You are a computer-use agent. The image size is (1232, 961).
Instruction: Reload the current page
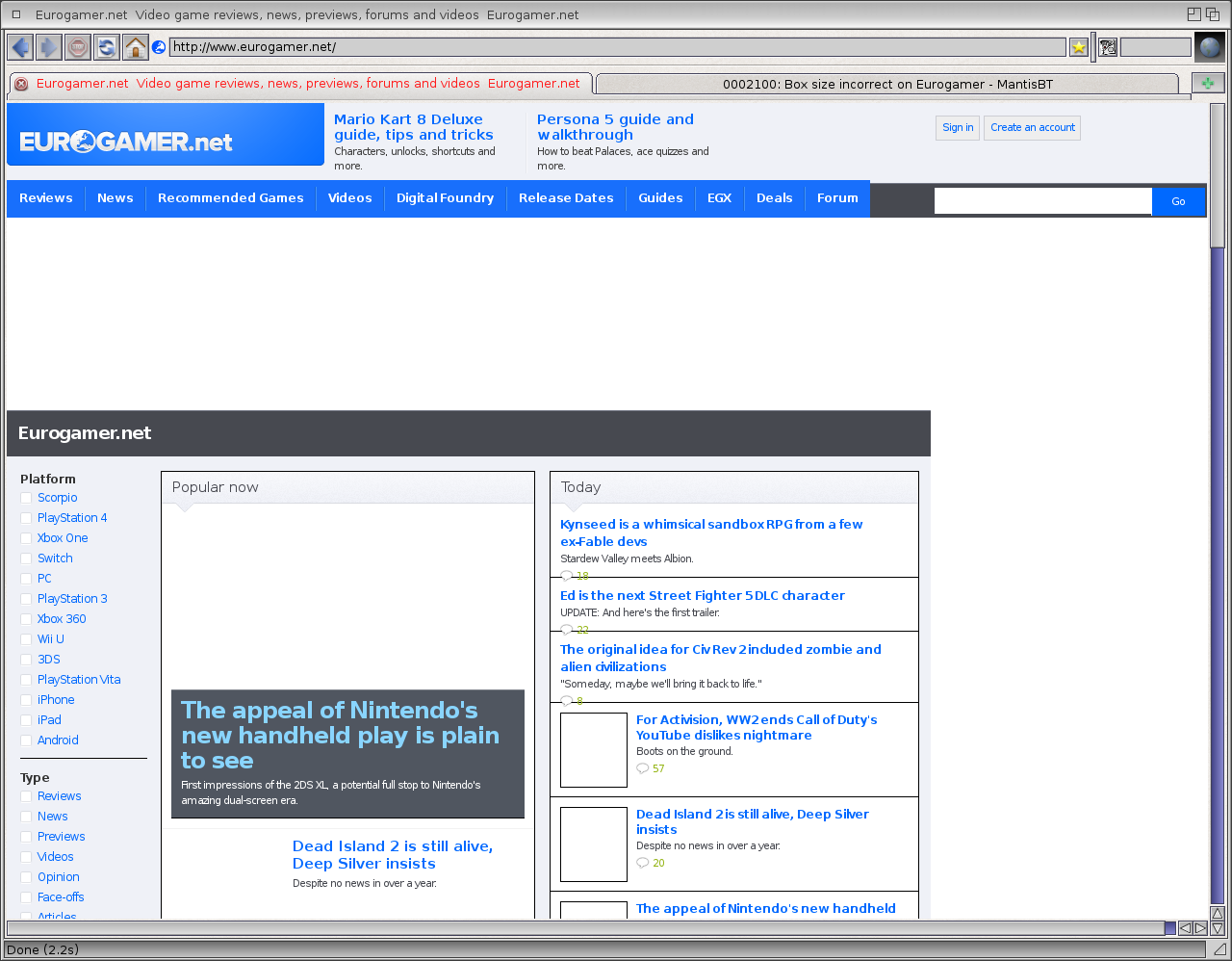pyautogui.click(x=107, y=46)
